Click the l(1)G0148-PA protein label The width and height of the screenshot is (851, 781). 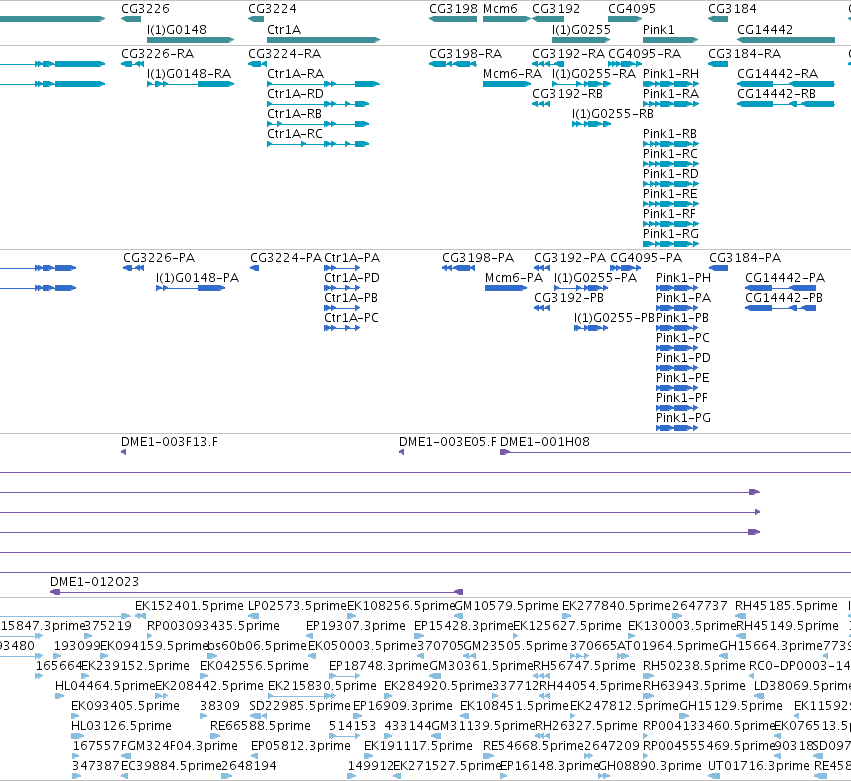[198, 278]
